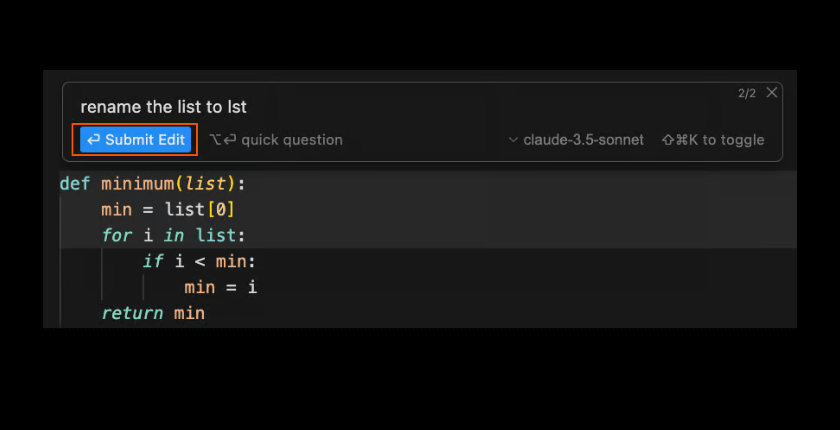Viewport: 840px width, 430px height.
Task: Click the 'return' keyword
Action: (x=132, y=314)
